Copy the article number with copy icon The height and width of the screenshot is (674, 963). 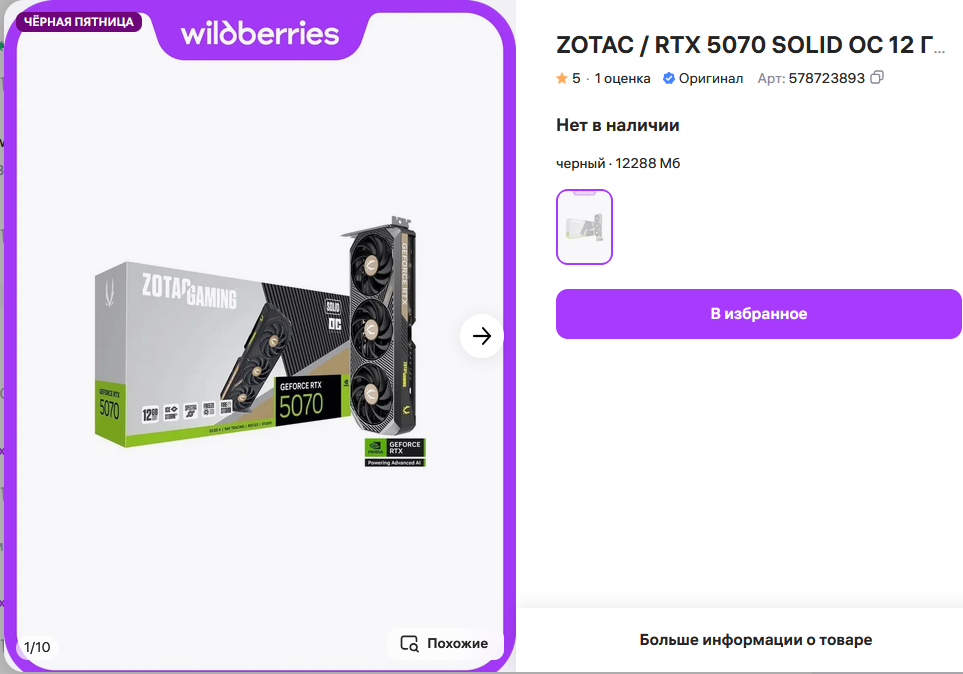click(x=877, y=77)
